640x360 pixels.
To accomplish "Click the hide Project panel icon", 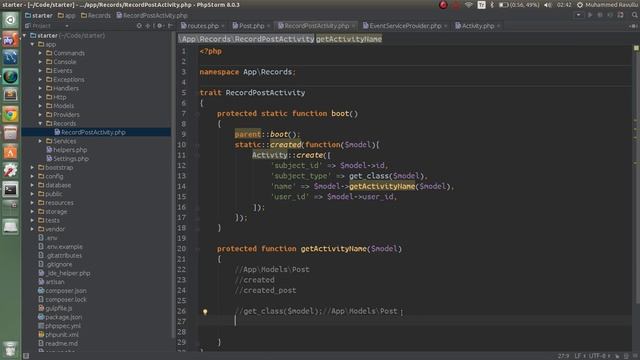I will pyautogui.click(x=170, y=26).
